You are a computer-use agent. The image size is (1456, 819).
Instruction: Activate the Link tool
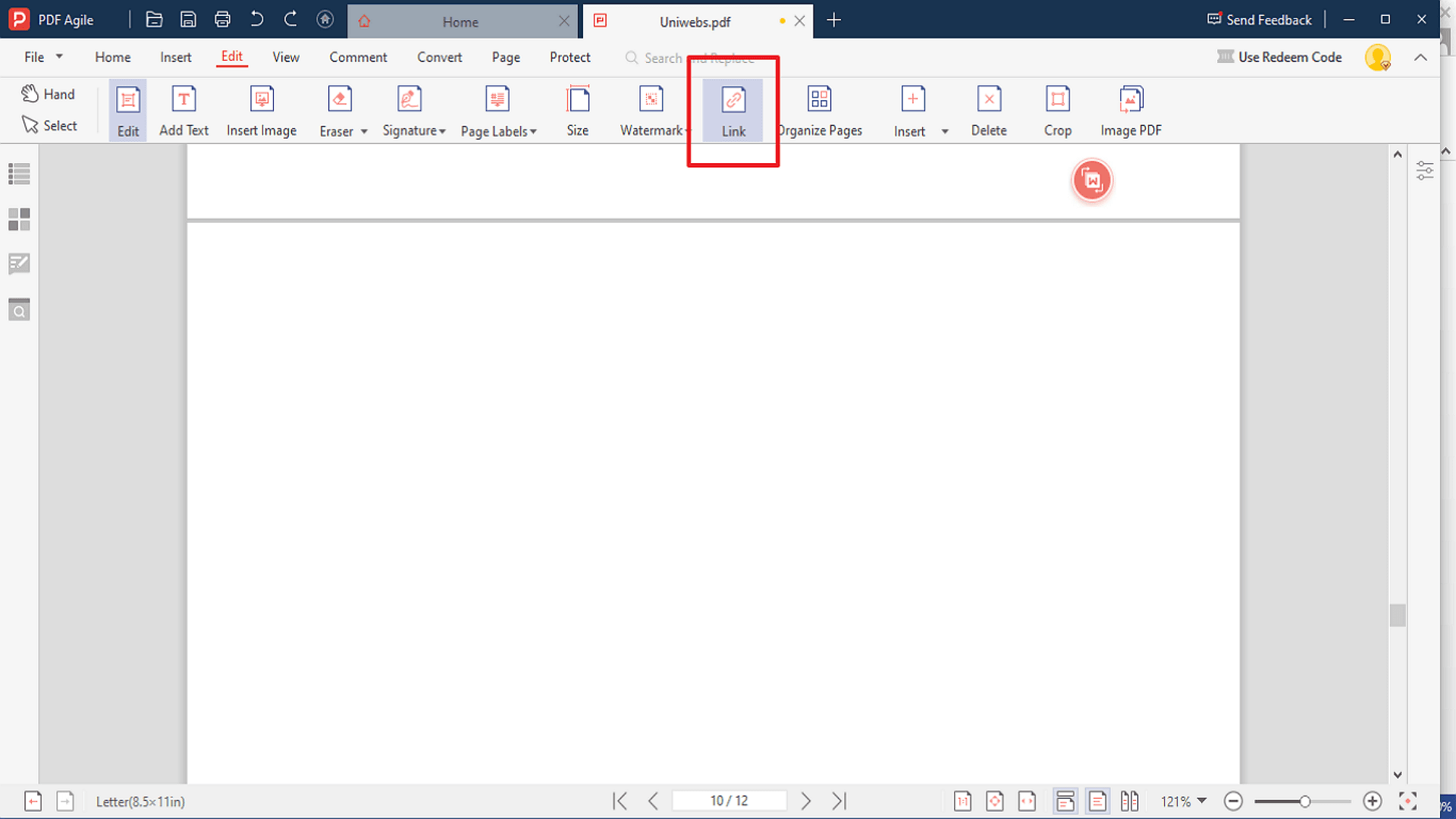pos(733,111)
